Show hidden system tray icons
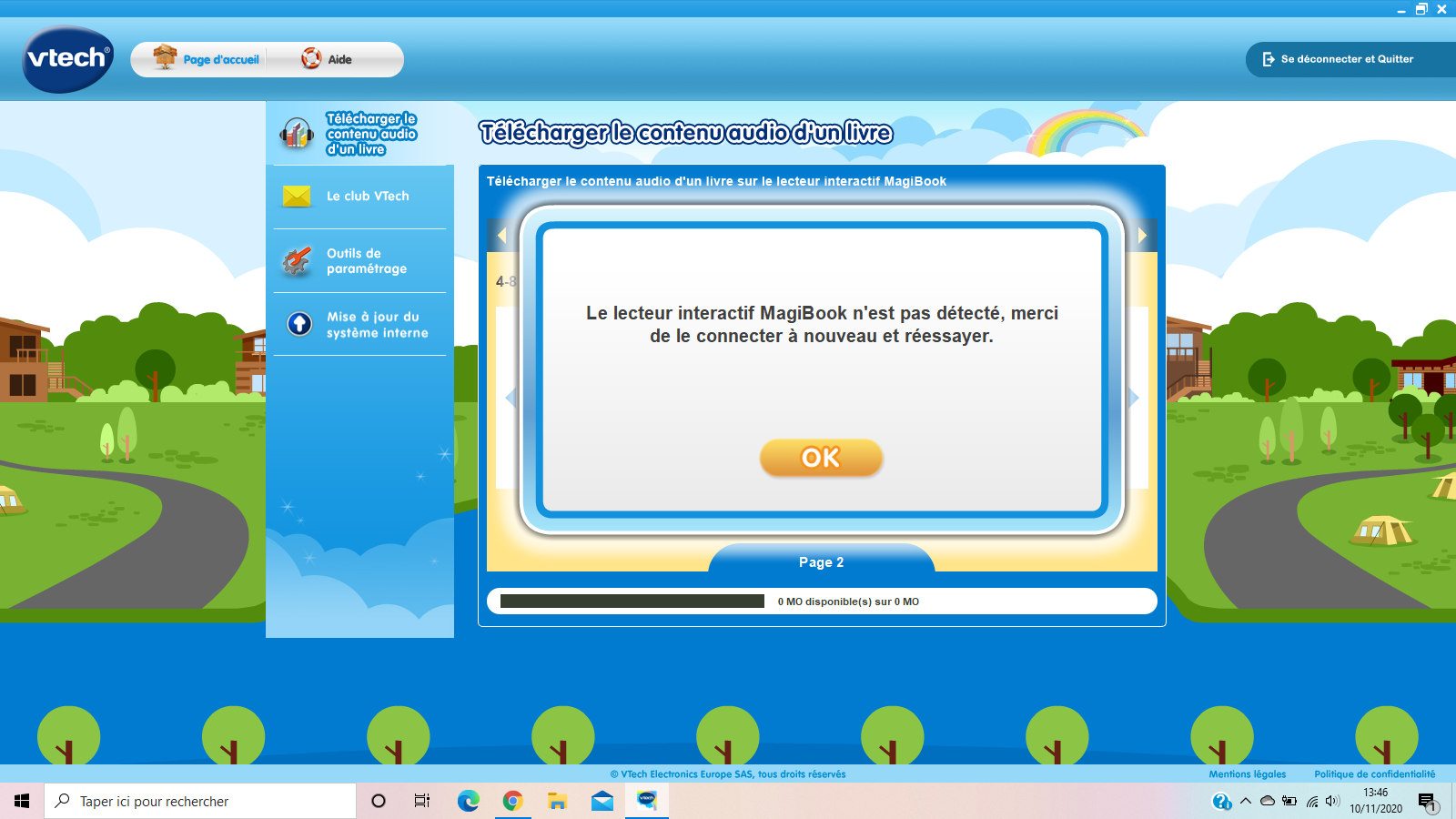The image size is (1456, 819). (x=1245, y=801)
